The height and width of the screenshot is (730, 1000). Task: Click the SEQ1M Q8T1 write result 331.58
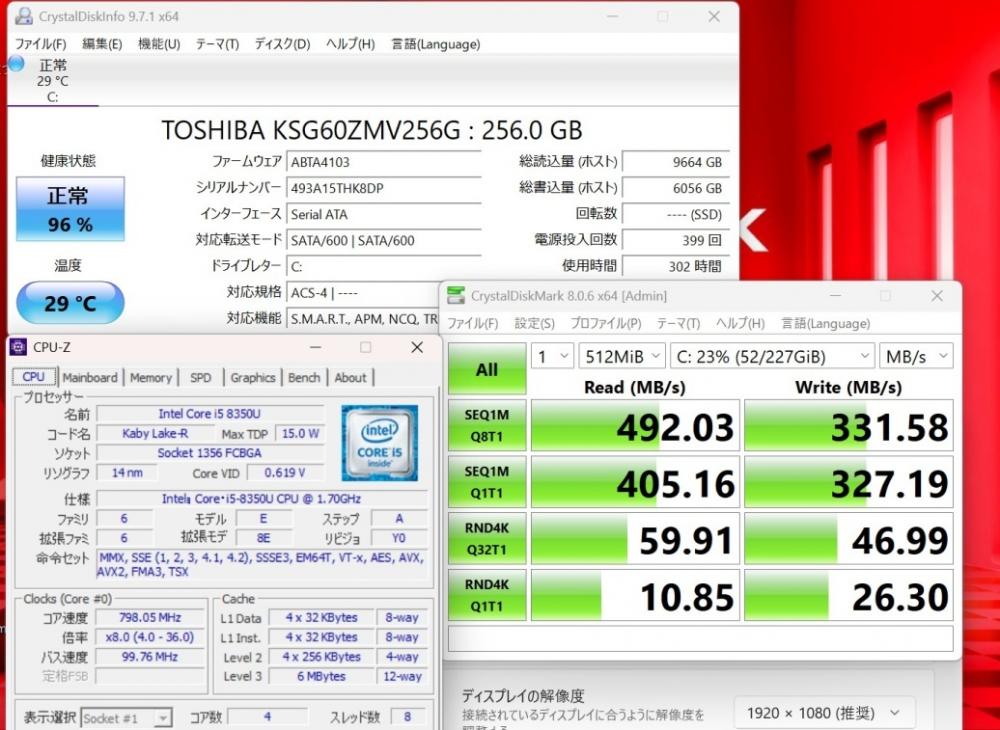(x=849, y=425)
